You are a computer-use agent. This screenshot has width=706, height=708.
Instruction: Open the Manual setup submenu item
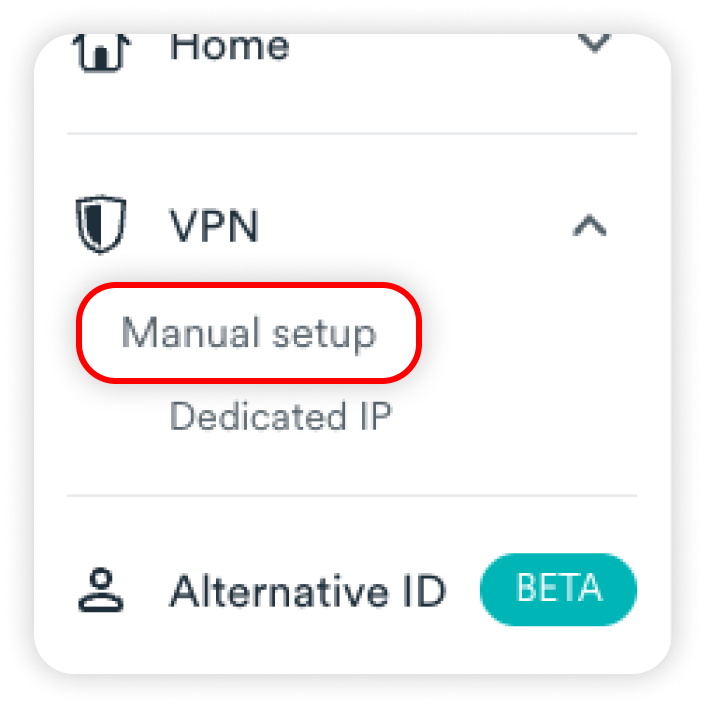pyautogui.click(x=249, y=333)
